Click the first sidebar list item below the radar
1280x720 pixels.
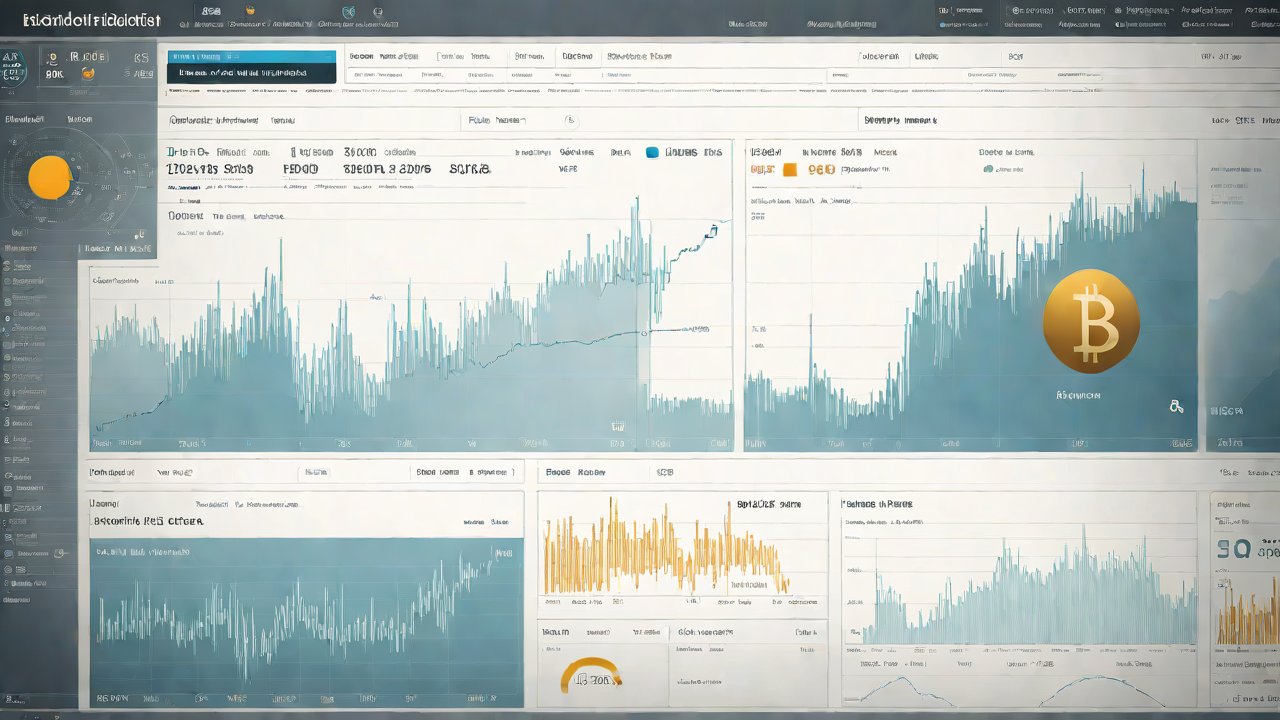tap(20, 246)
